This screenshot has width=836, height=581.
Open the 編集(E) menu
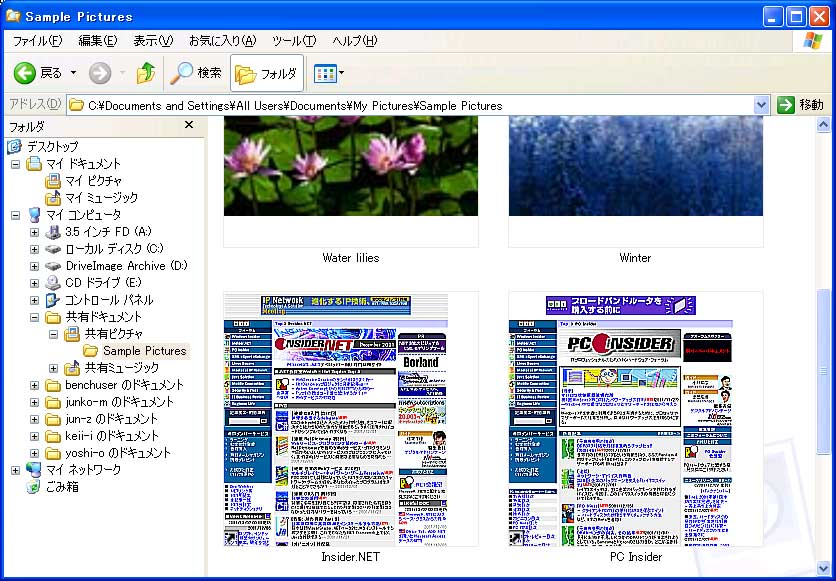click(98, 41)
